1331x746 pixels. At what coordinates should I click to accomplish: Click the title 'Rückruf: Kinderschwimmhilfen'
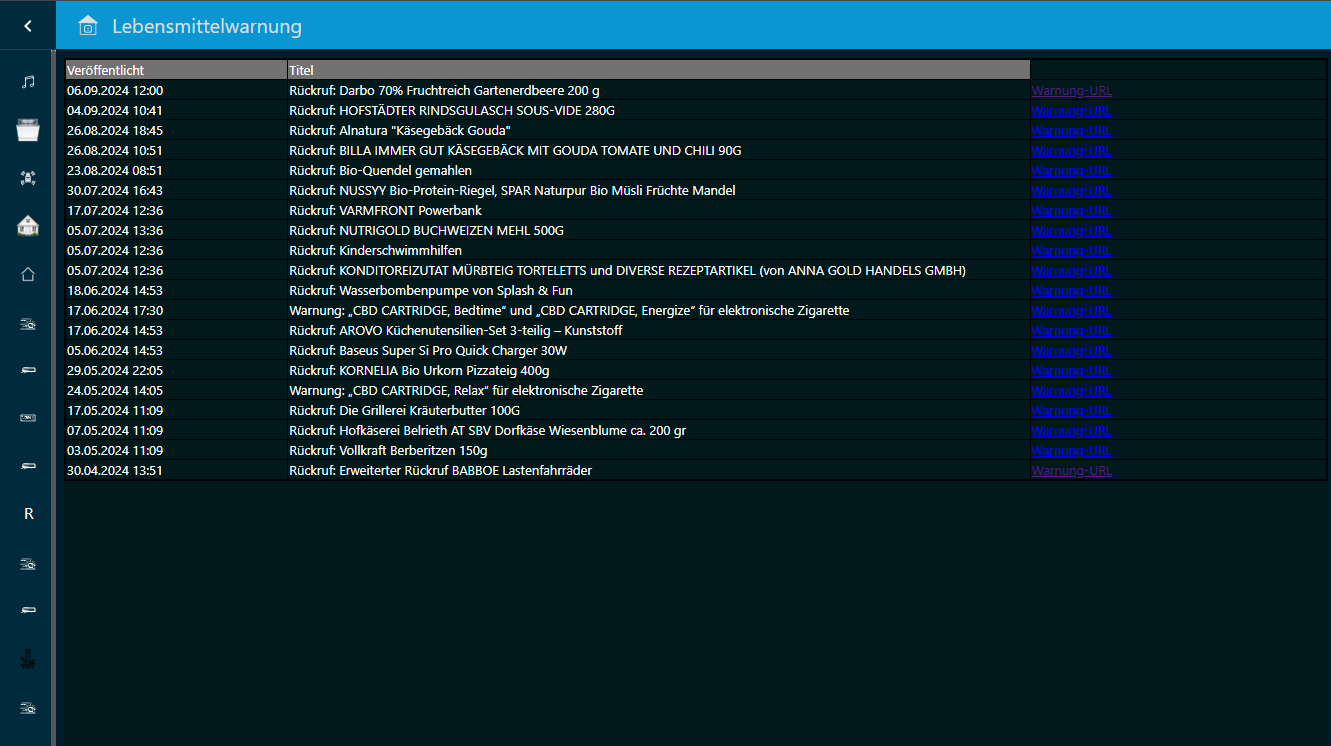point(375,250)
